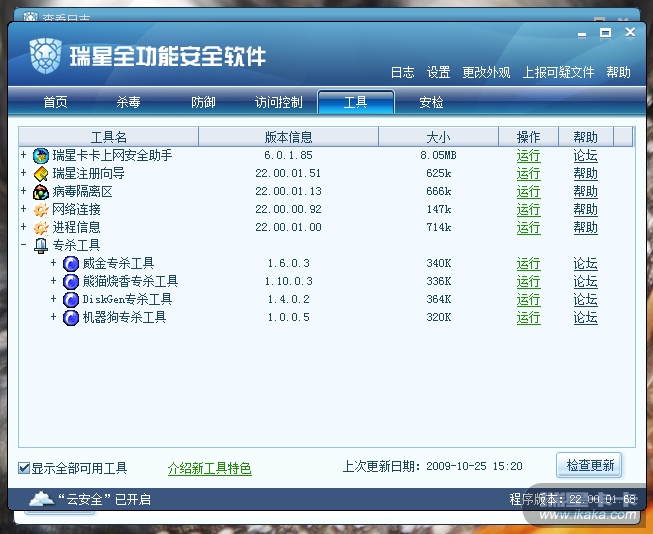Select version text 22.00.01.51
The image size is (653, 534).
click(288, 173)
